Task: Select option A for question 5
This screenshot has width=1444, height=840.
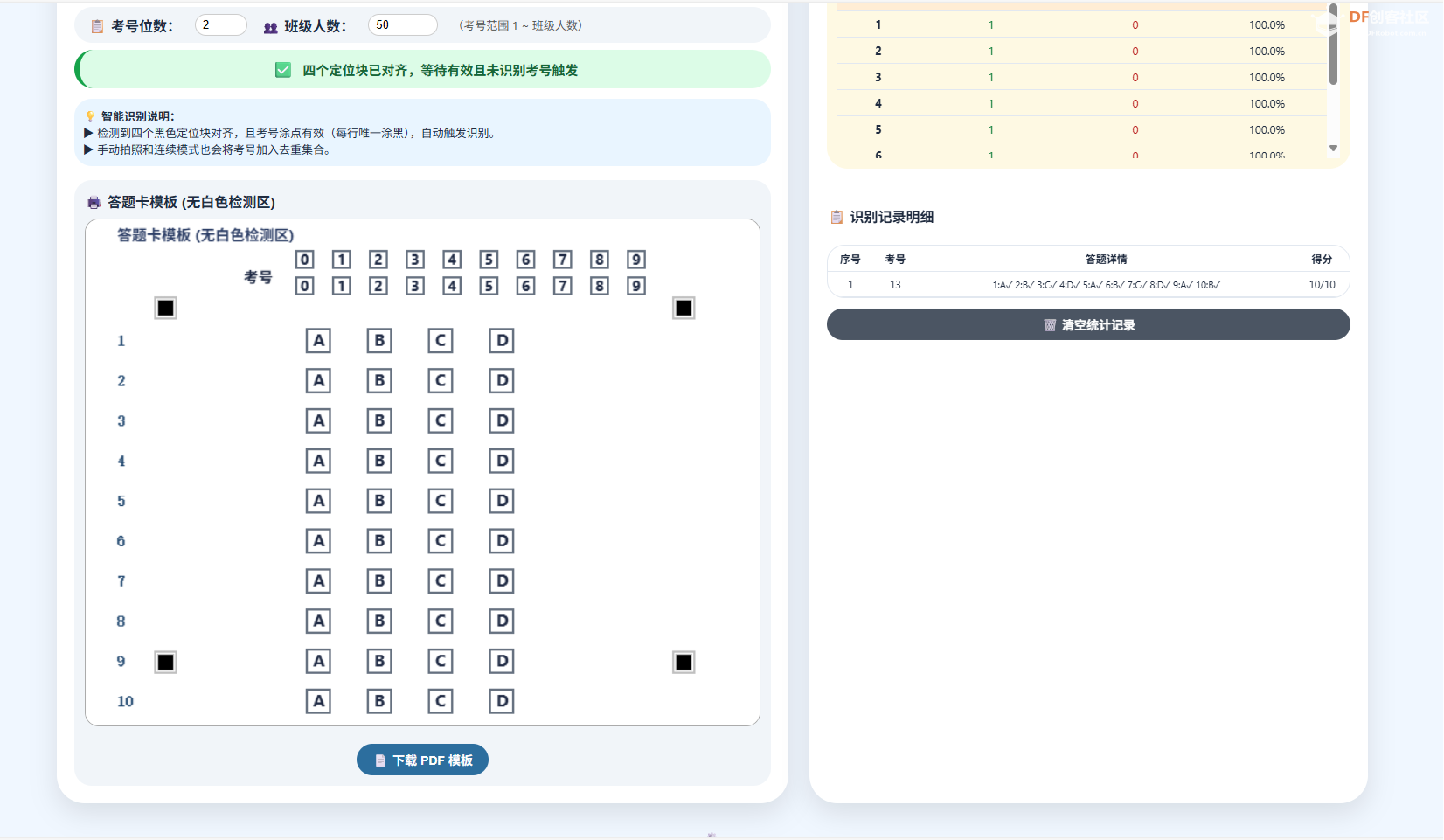Action: click(318, 501)
